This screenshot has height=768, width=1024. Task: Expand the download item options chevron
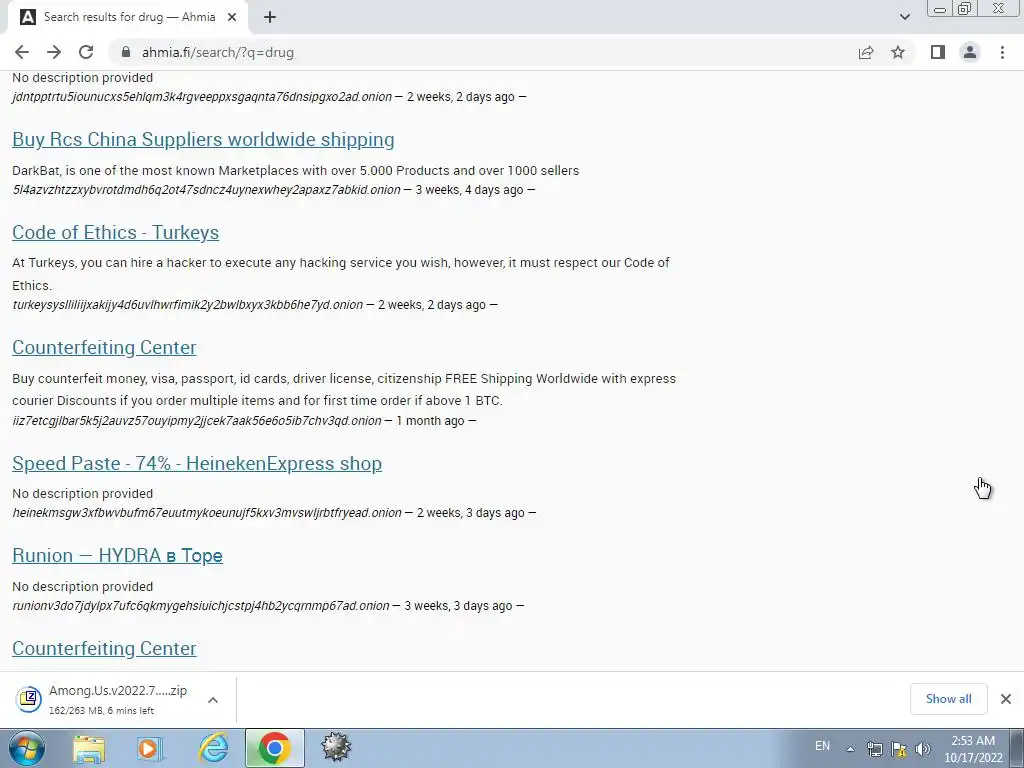click(x=213, y=699)
